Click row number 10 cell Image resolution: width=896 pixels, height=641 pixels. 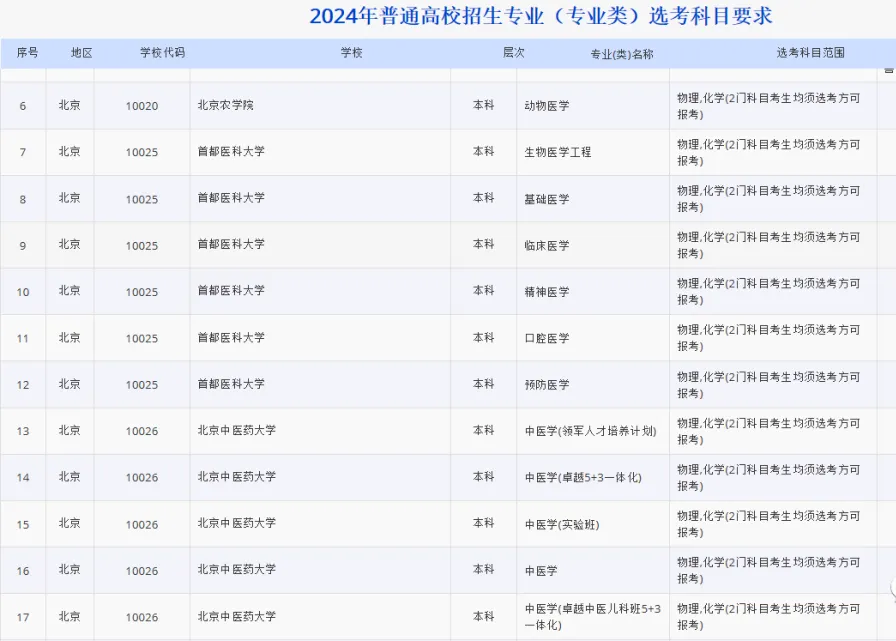click(x=23, y=292)
